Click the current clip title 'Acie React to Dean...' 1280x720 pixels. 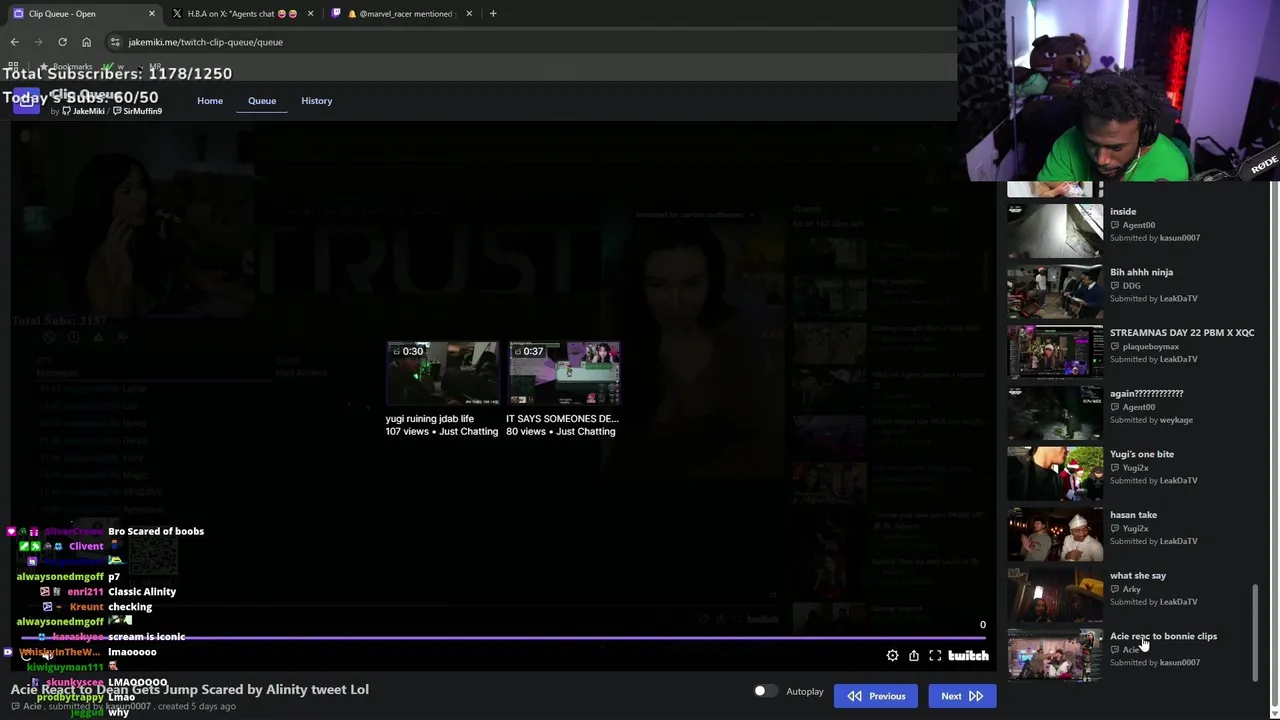[x=190, y=689]
